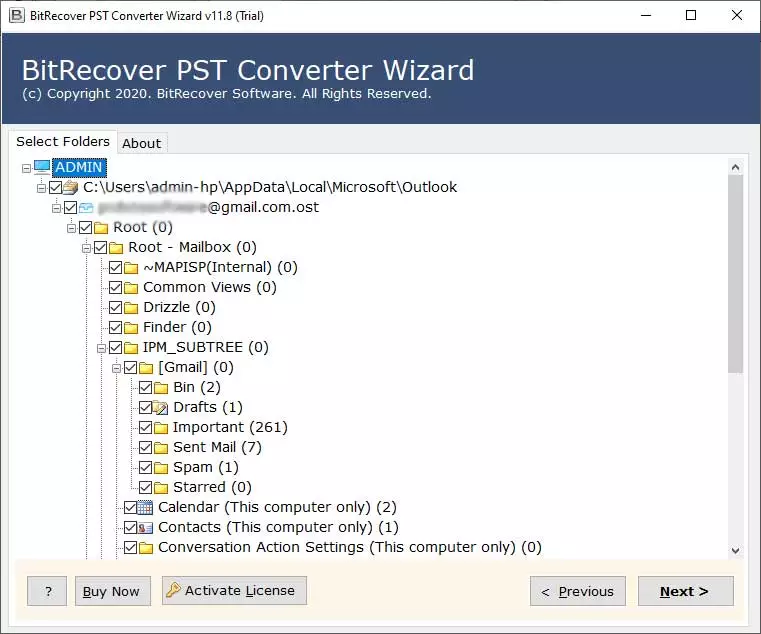Viewport: 761px width, 634px height.
Task: Uncheck the Calendar (This computer only) checkbox
Action: pyautogui.click(x=131, y=508)
